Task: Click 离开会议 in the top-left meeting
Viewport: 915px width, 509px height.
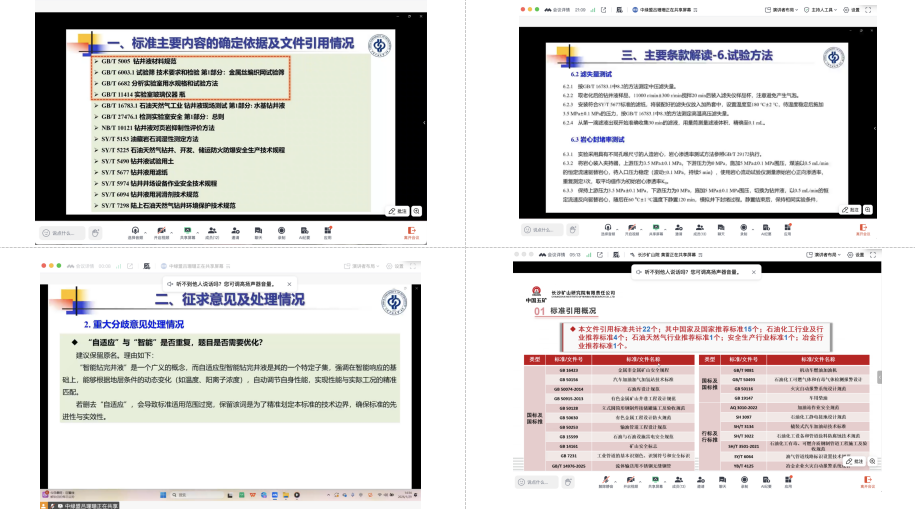Action: [x=412, y=231]
